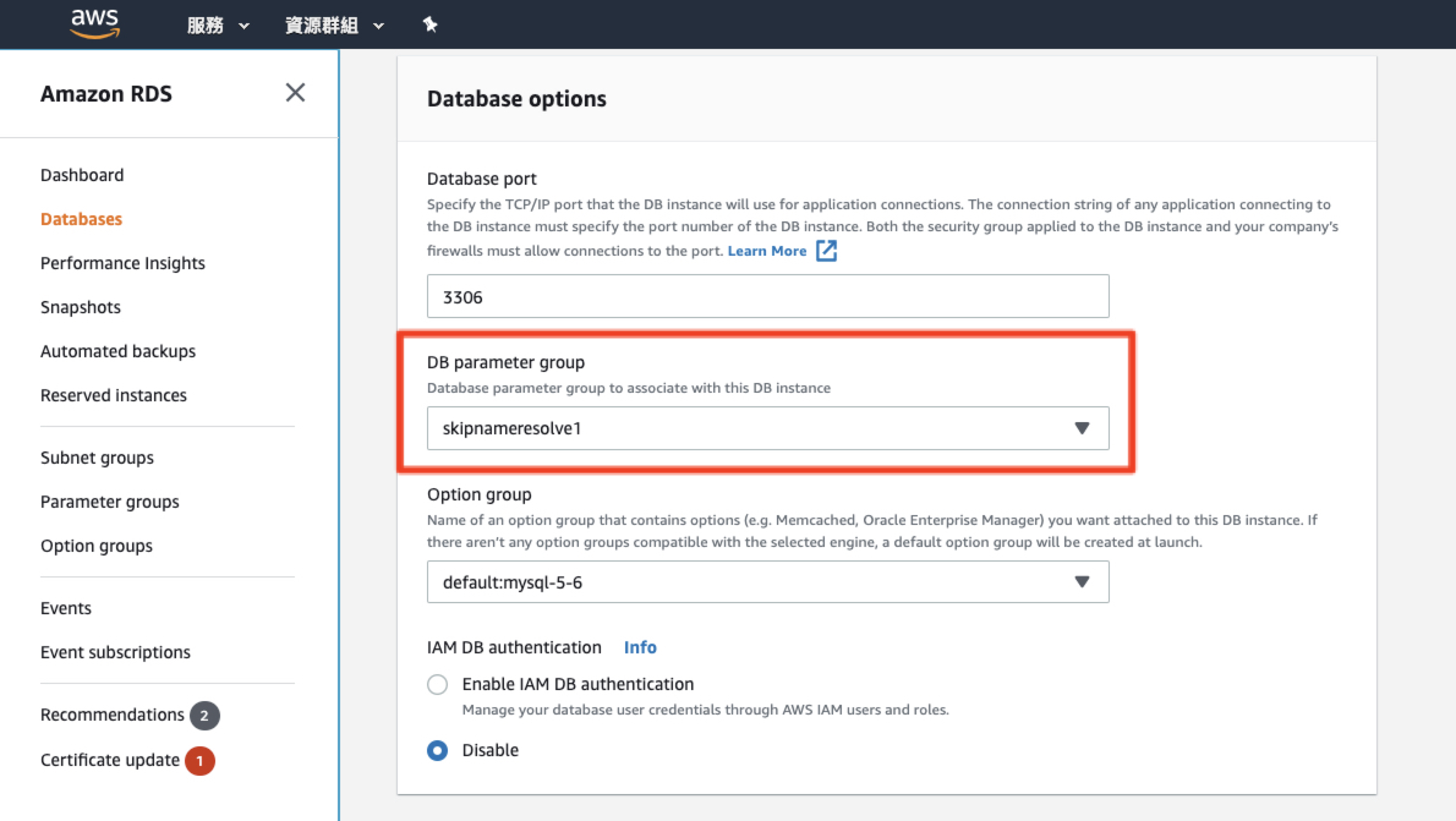Select the Disable radio button
This screenshot has width=1456, height=821.
pos(437,750)
